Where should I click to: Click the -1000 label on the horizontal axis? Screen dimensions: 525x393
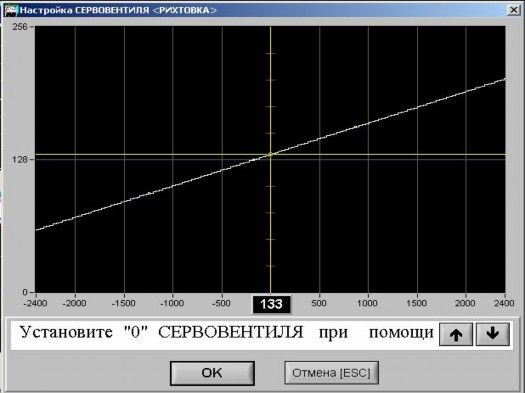tap(172, 303)
